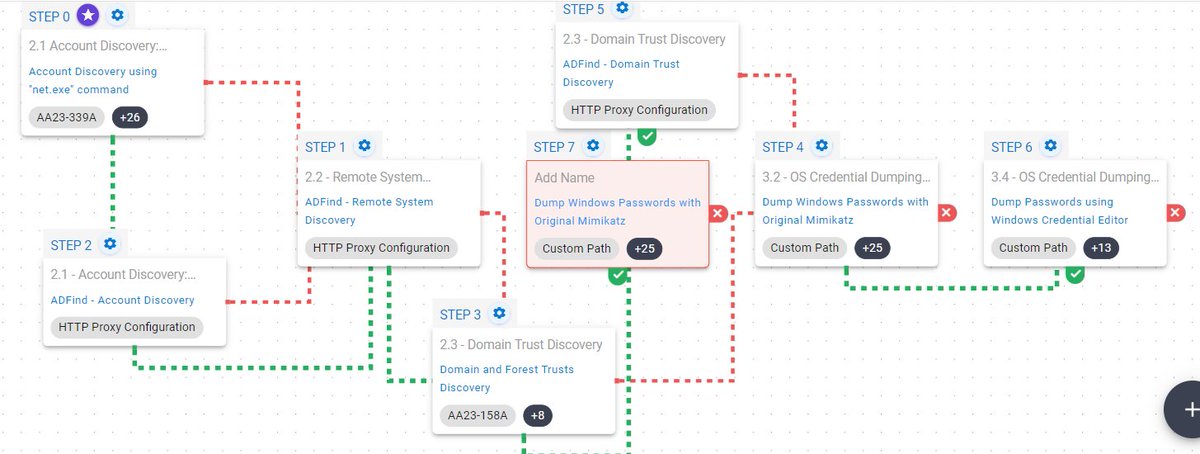
Task: Click HTTP Proxy Configuration tag on STEP 2
Action: coord(127,327)
